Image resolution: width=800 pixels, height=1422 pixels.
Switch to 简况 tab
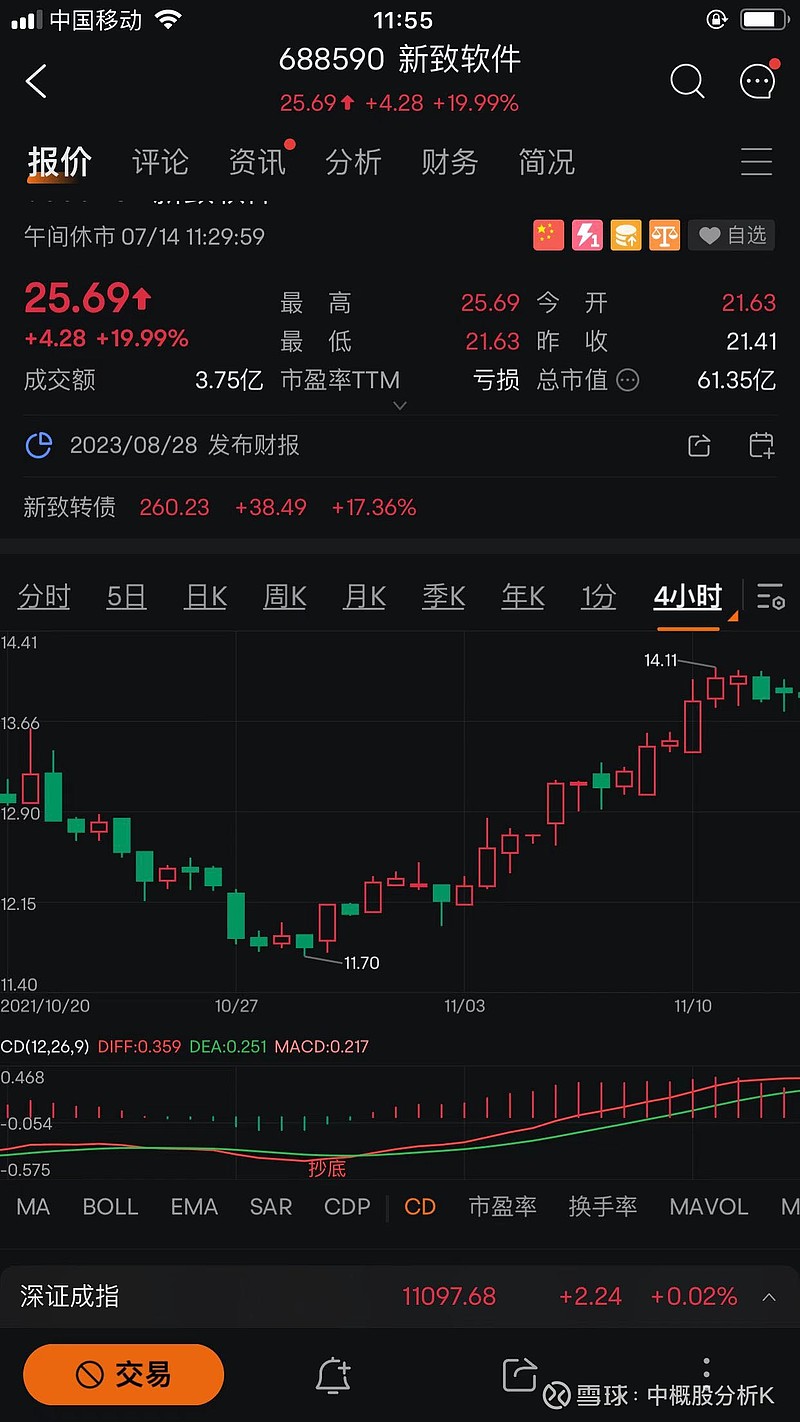[x=546, y=162]
